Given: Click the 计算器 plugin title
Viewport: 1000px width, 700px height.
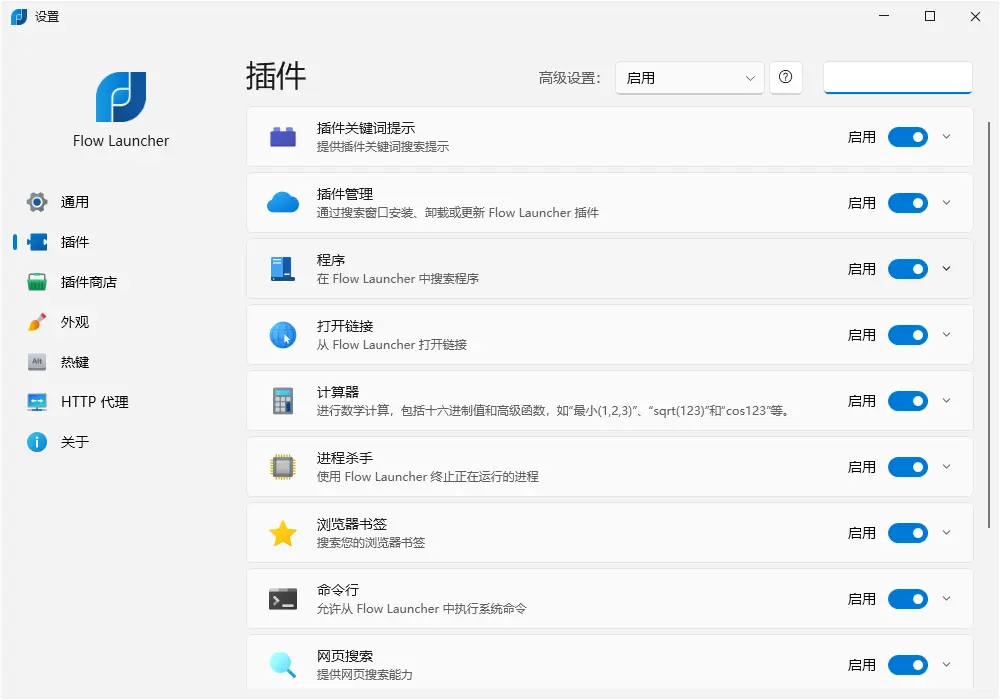Looking at the screenshot, I should 338,392.
